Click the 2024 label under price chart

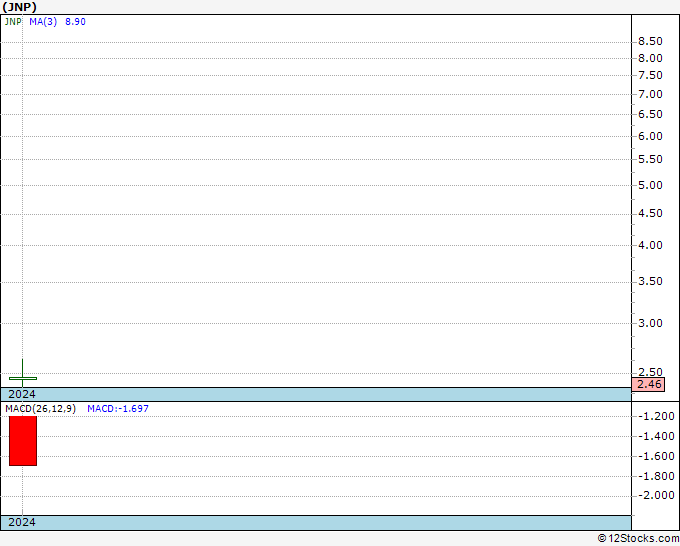(22, 394)
